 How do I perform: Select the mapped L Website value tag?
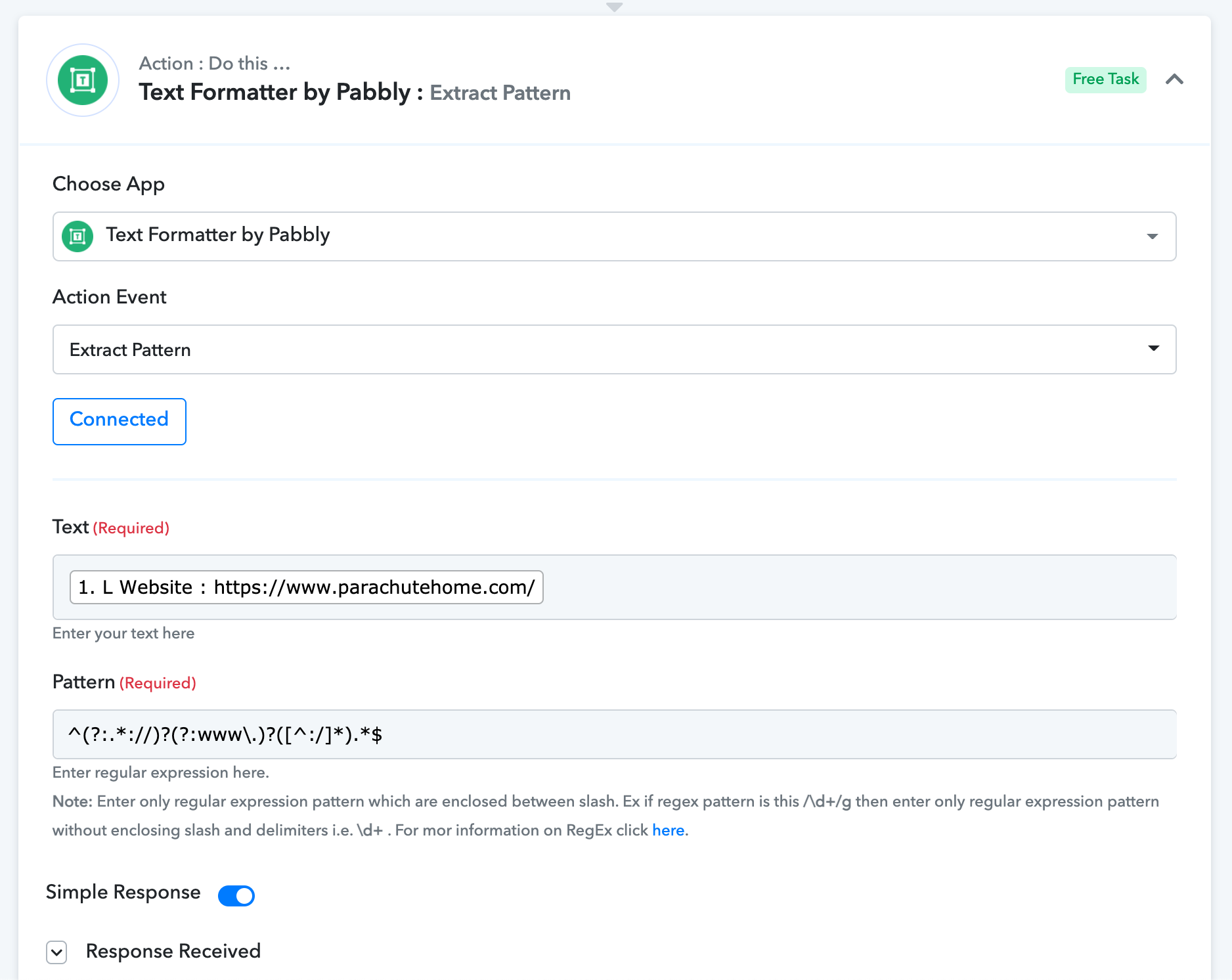click(307, 587)
